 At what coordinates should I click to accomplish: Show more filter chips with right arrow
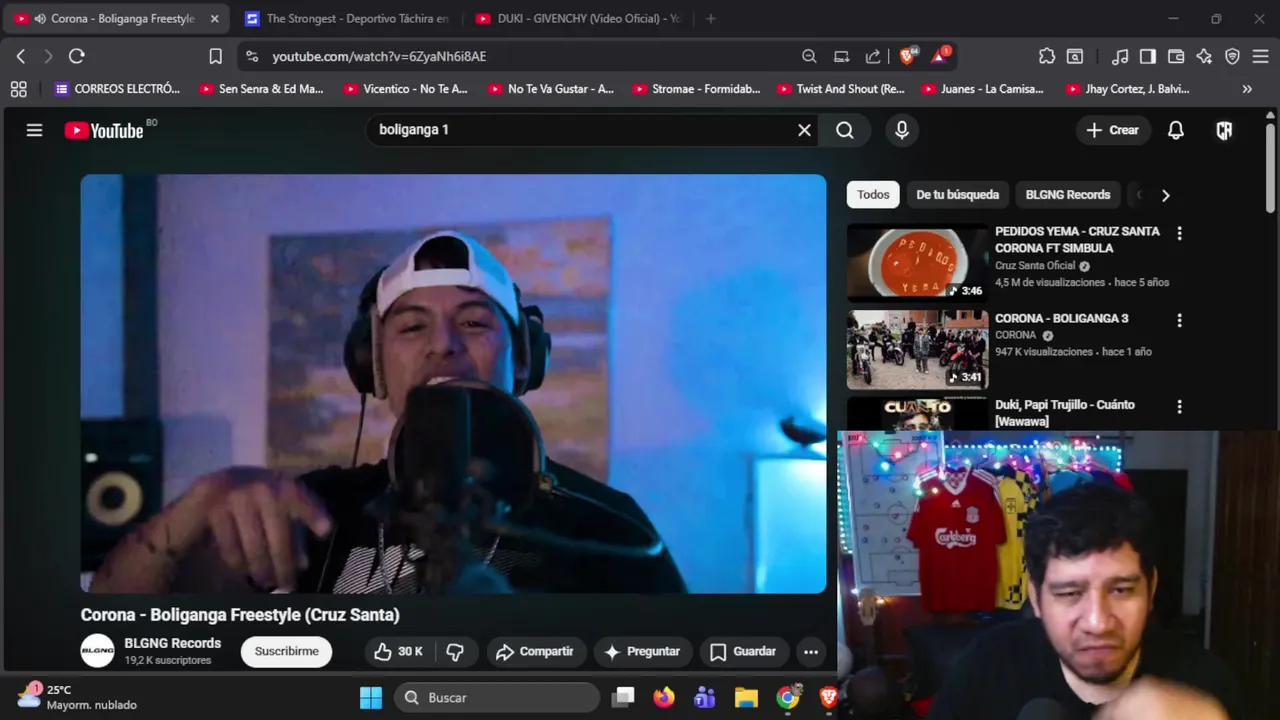pyautogui.click(x=1165, y=195)
